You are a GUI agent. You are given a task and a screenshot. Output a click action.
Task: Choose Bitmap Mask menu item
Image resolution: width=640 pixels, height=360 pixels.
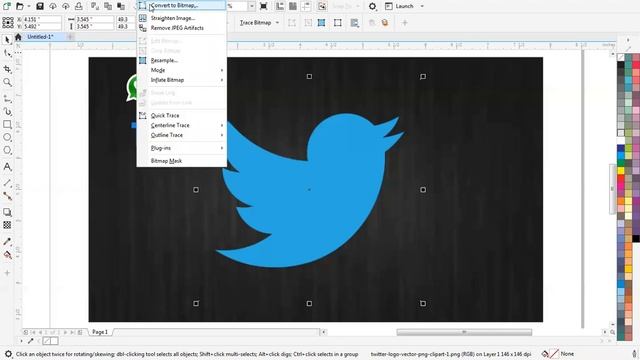tap(182, 161)
